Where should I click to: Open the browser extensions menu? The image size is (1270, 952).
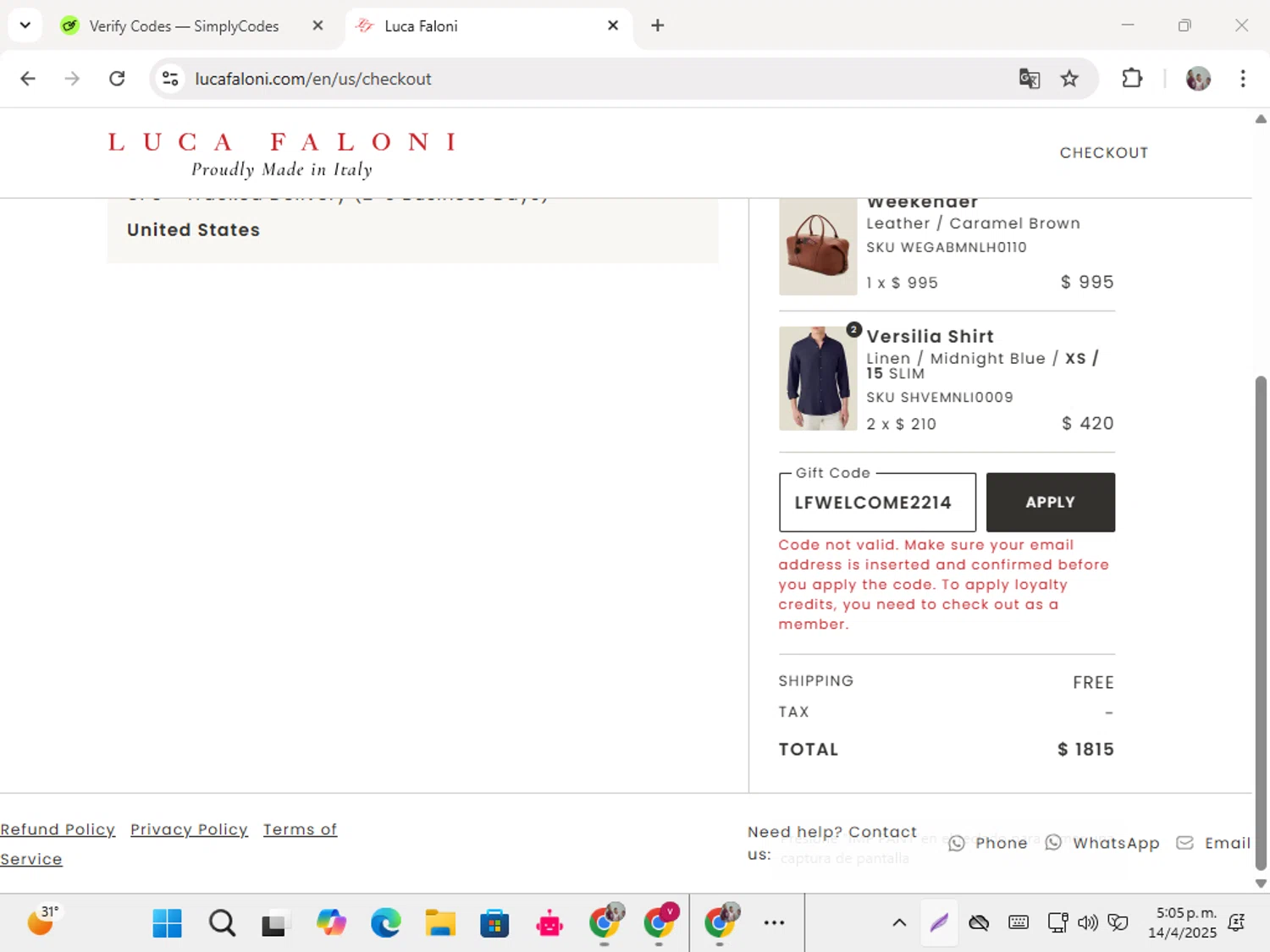(1132, 79)
